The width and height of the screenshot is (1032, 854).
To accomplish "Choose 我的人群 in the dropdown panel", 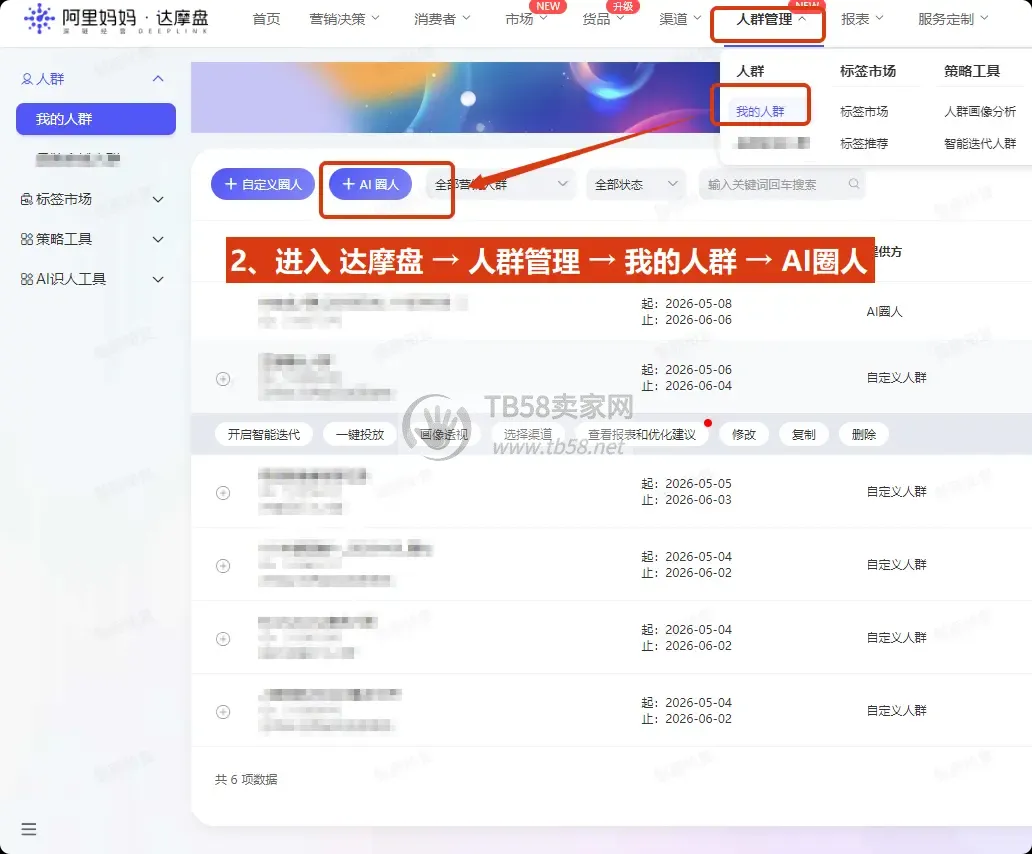I will [760, 112].
